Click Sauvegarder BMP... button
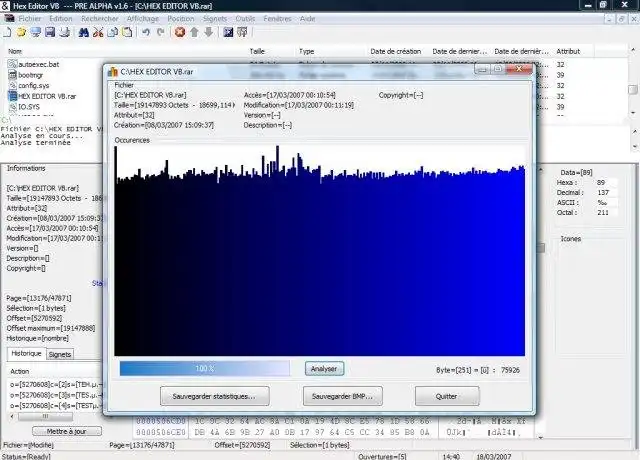Screen dimensions: 640x460 click(342, 396)
